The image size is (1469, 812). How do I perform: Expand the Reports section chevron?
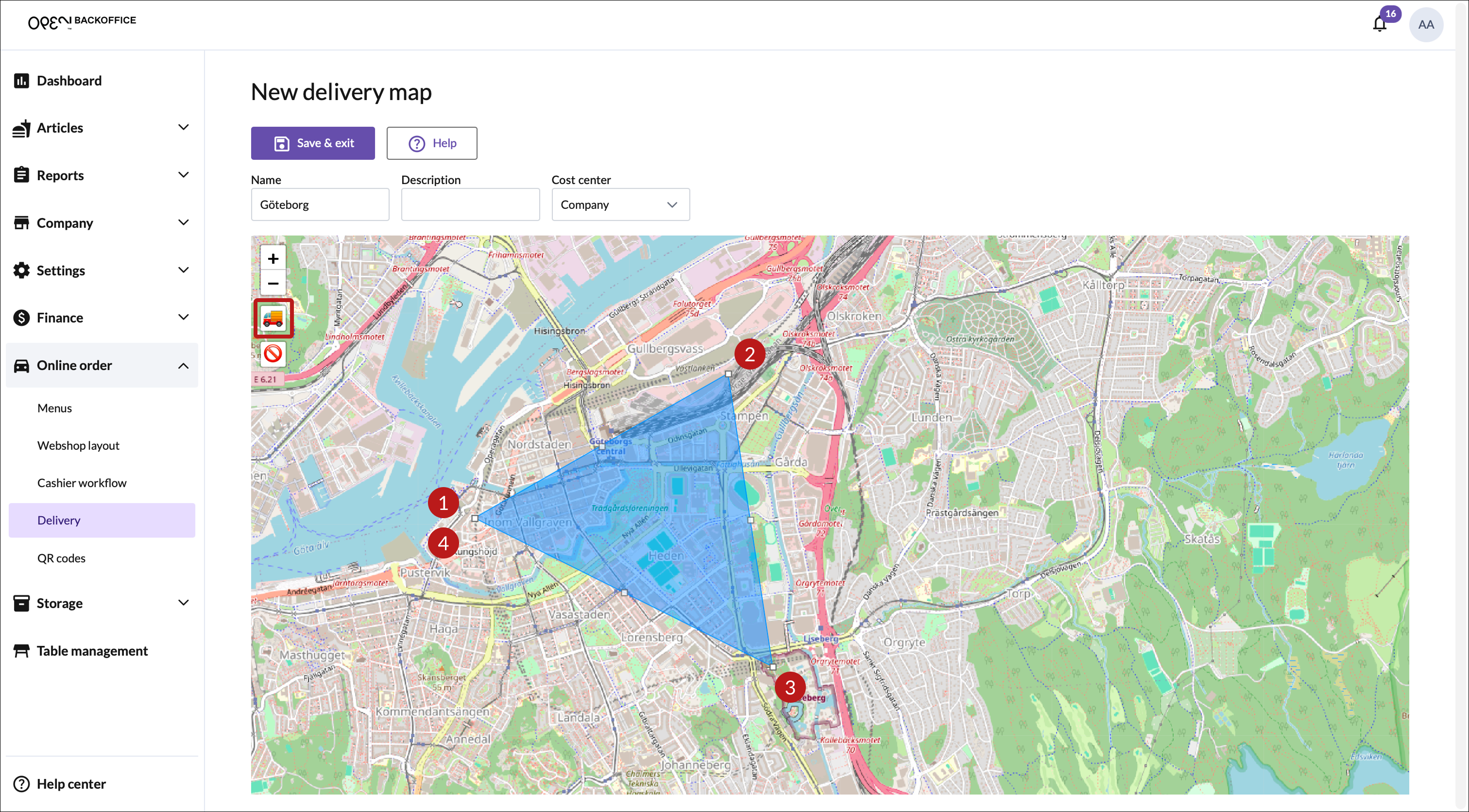(x=183, y=175)
